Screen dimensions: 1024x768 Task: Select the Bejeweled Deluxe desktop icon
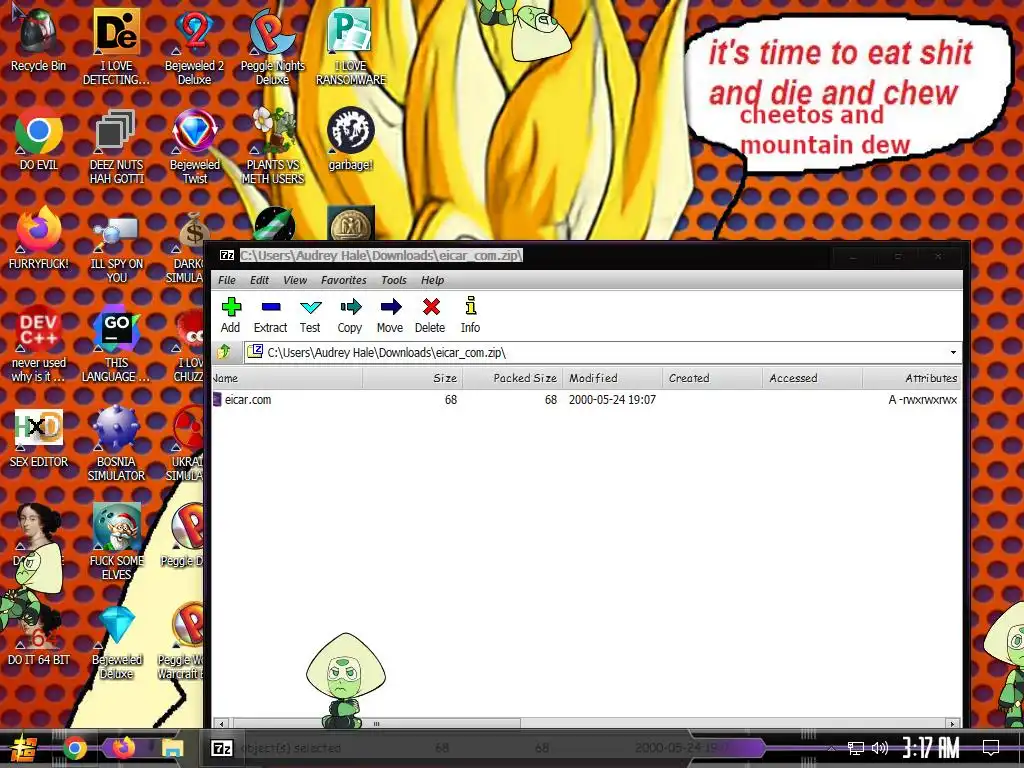(x=117, y=642)
